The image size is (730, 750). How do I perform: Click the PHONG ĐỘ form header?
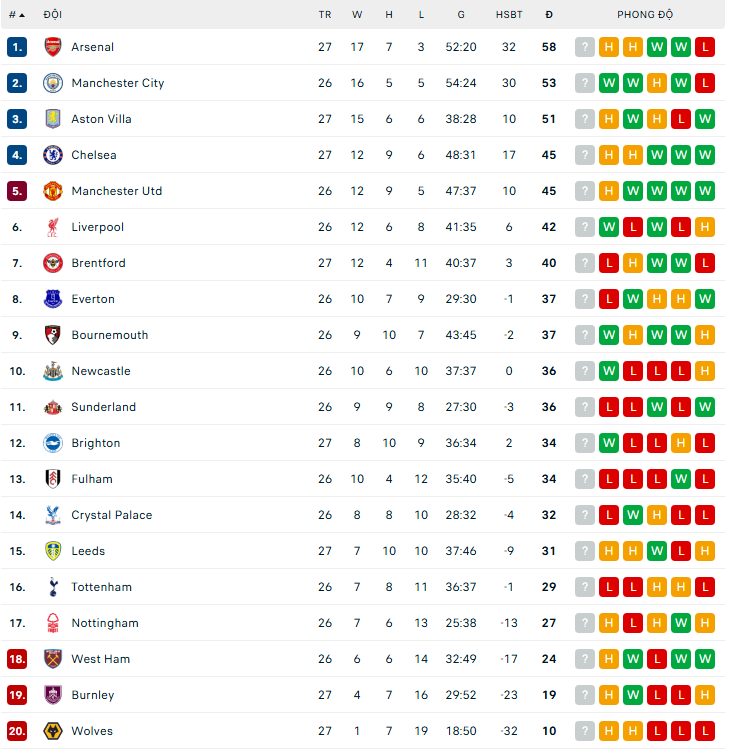coord(645,15)
